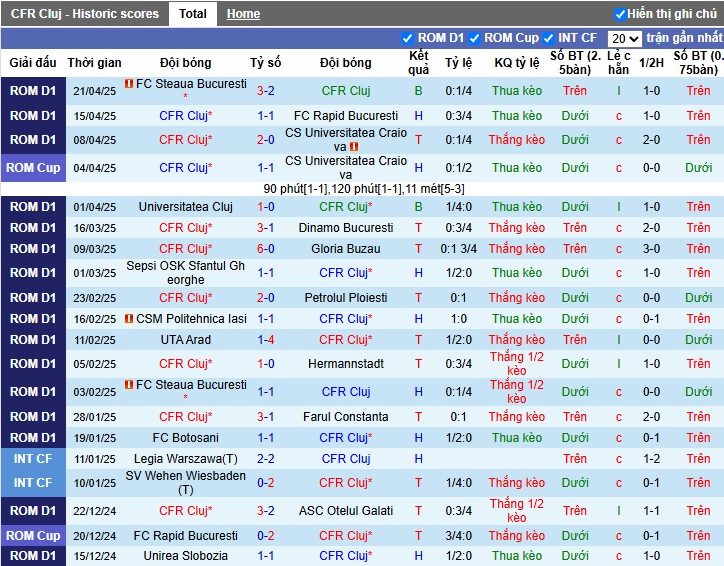Image resolution: width=724 pixels, height=566 pixels.
Task: Select the ROM Cup label on 20/12/24 row
Action: [33, 536]
